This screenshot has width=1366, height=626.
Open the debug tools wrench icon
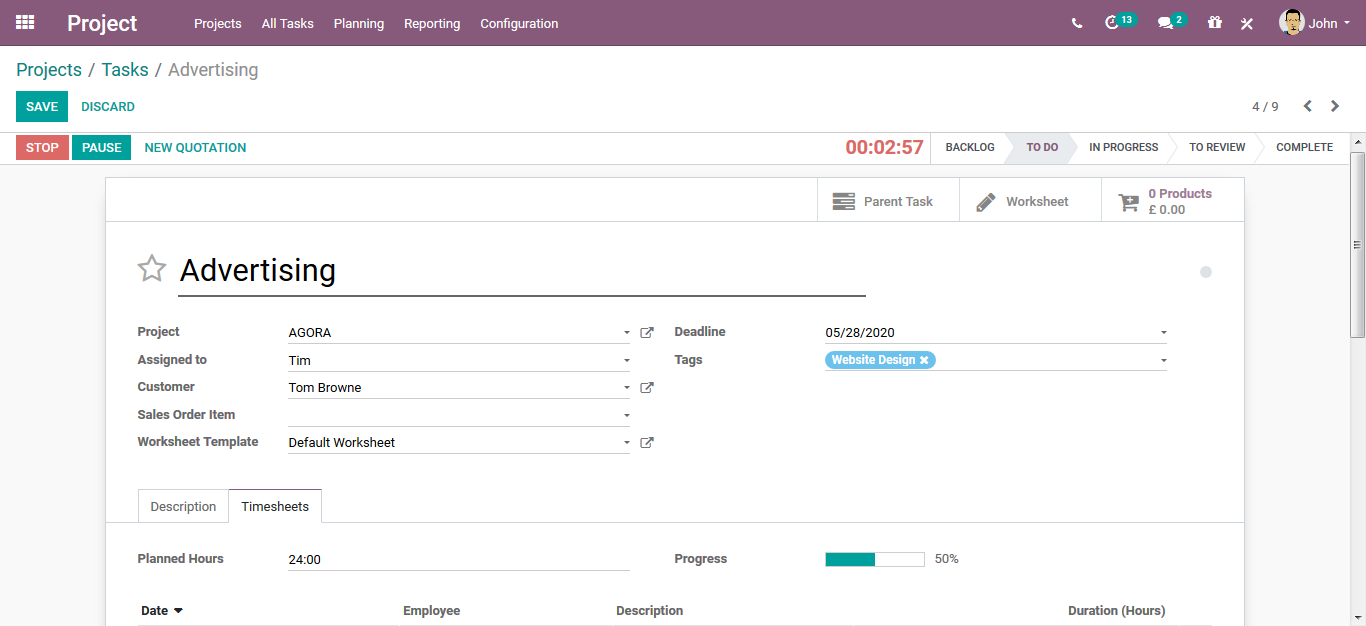pos(1247,23)
